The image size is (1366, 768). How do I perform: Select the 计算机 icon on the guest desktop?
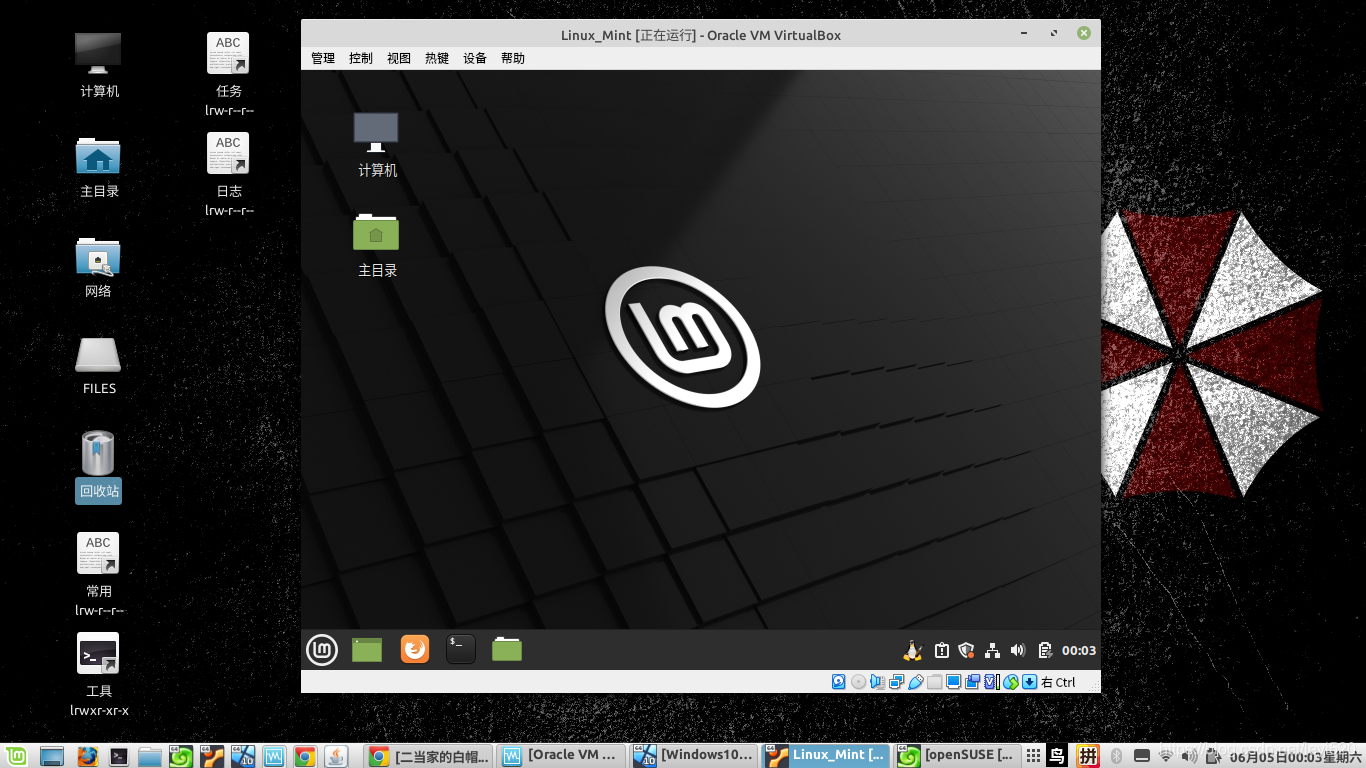(377, 144)
